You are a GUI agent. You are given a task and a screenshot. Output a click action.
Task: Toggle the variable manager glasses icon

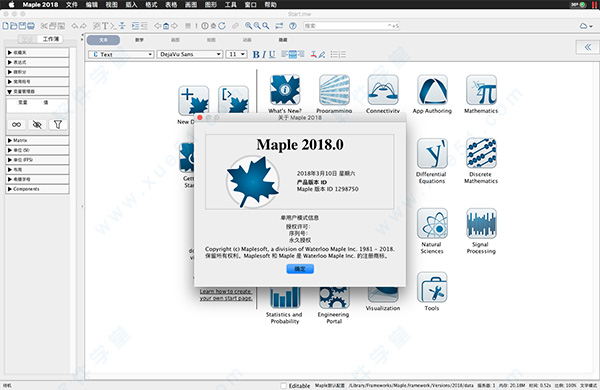click(x=16, y=124)
